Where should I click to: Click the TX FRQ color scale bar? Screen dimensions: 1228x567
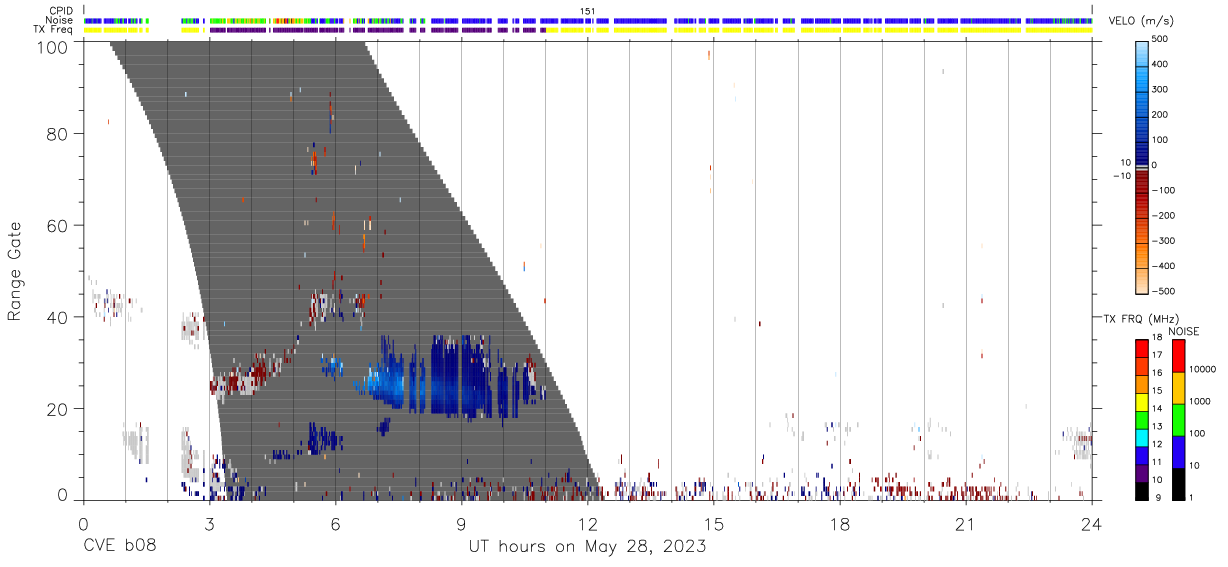[x=1142, y=420]
